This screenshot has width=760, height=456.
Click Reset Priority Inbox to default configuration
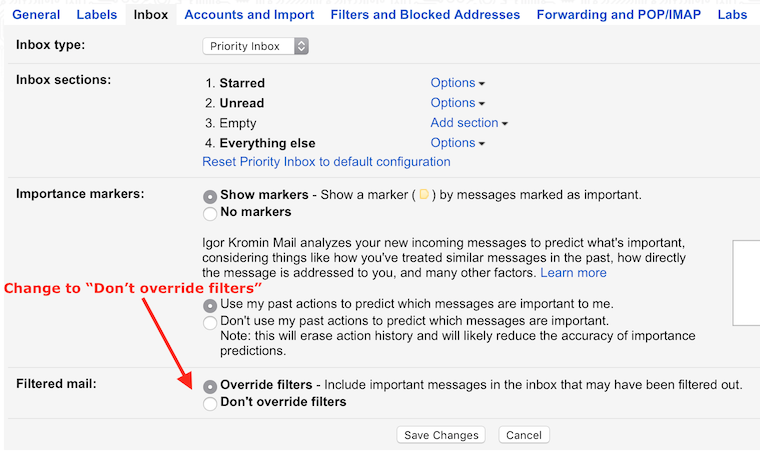[x=326, y=162]
